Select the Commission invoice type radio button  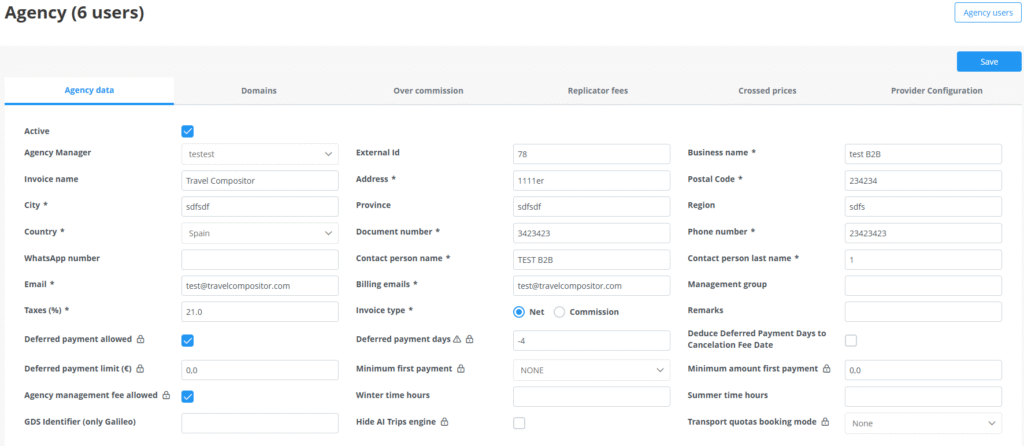[559, 312]
